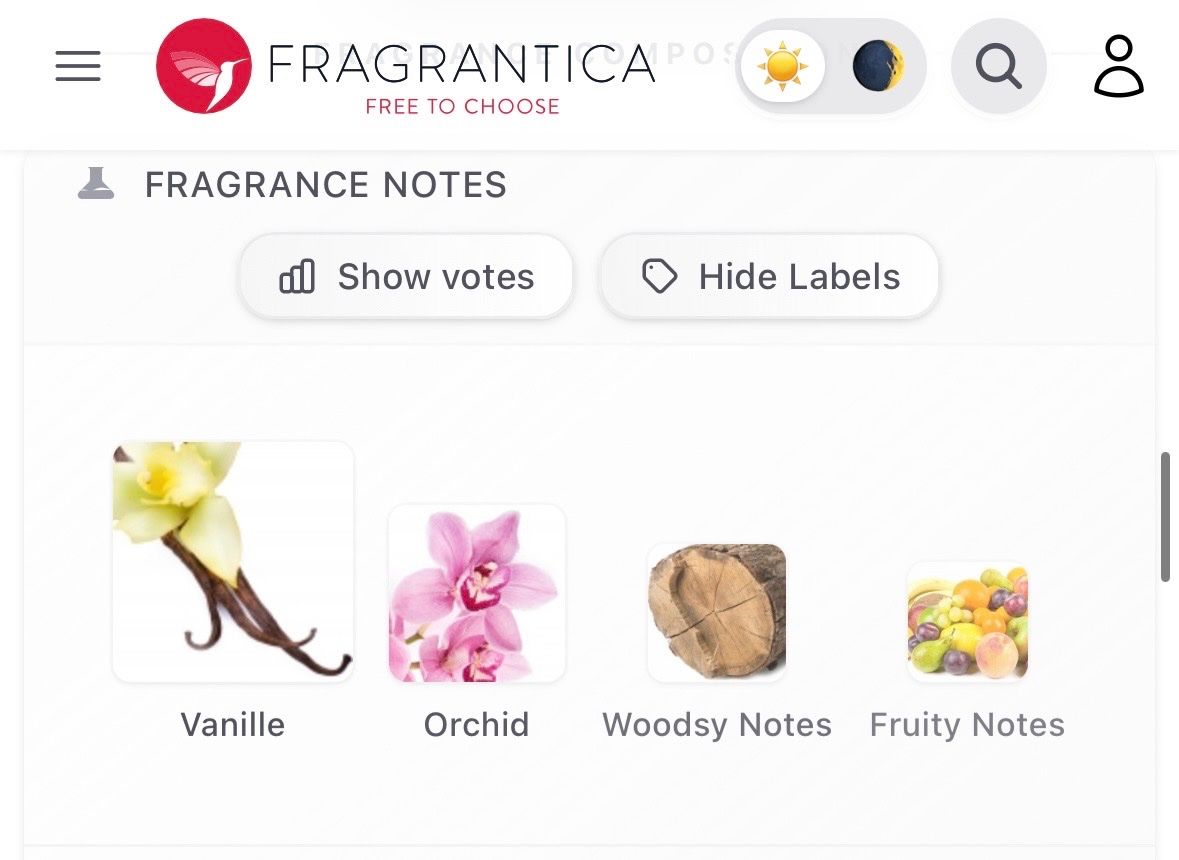
Task: Click the Fragrantica hummingbird logo
Action: click(x=204, y=66)
